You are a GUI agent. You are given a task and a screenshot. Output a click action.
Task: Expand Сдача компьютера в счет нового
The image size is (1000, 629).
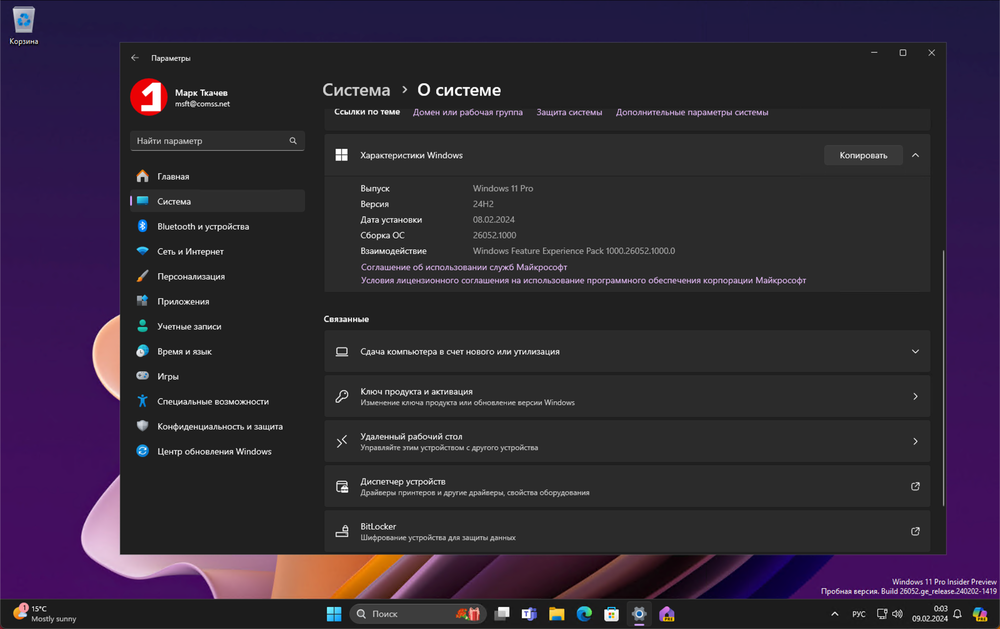pyautogui.click(x=915, y=351)
